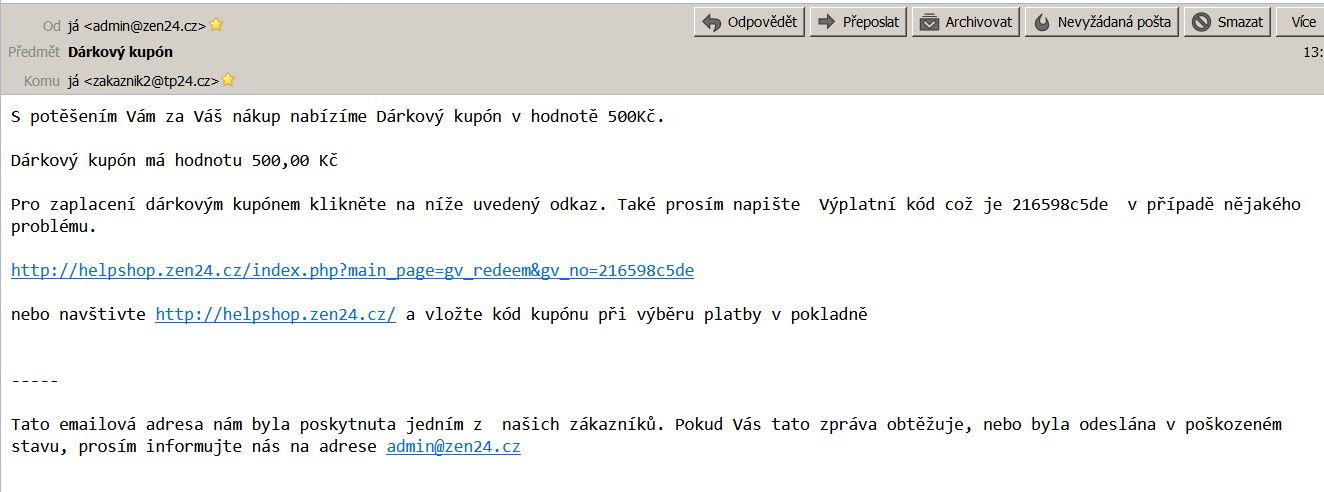
Task: Toggle star beside sender admin@zen24.cz
Action: pos(216,25)
